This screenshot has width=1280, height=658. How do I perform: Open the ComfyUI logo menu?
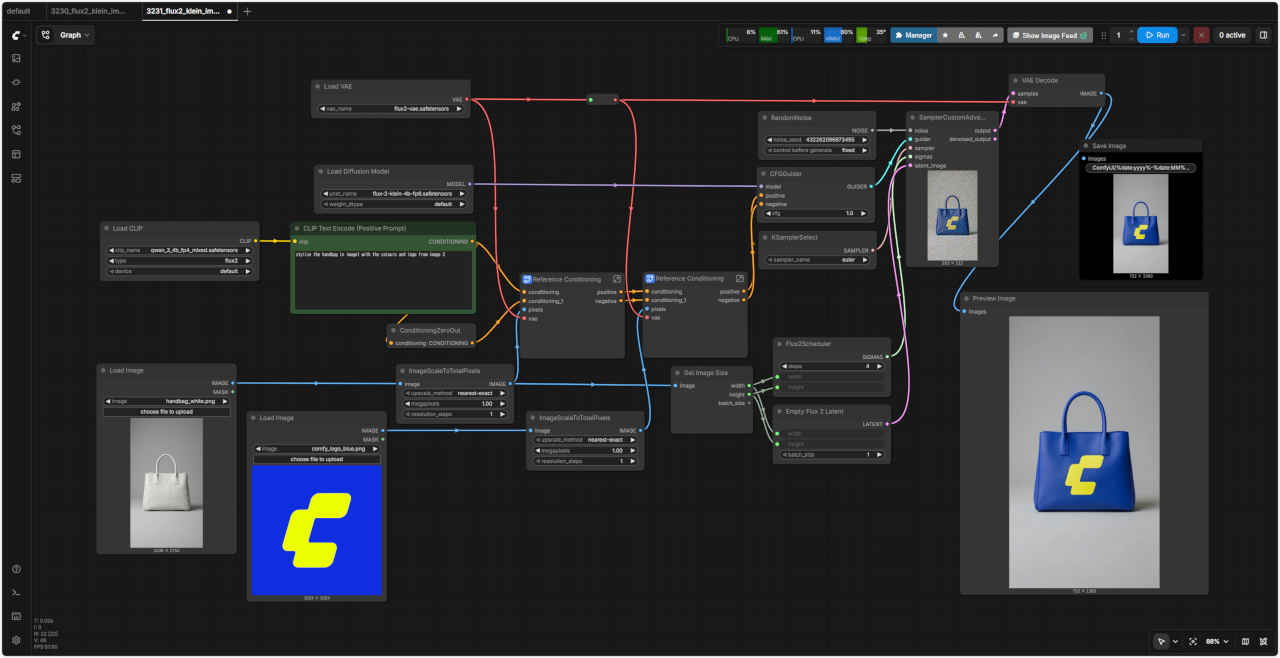(x=16, y=35)
